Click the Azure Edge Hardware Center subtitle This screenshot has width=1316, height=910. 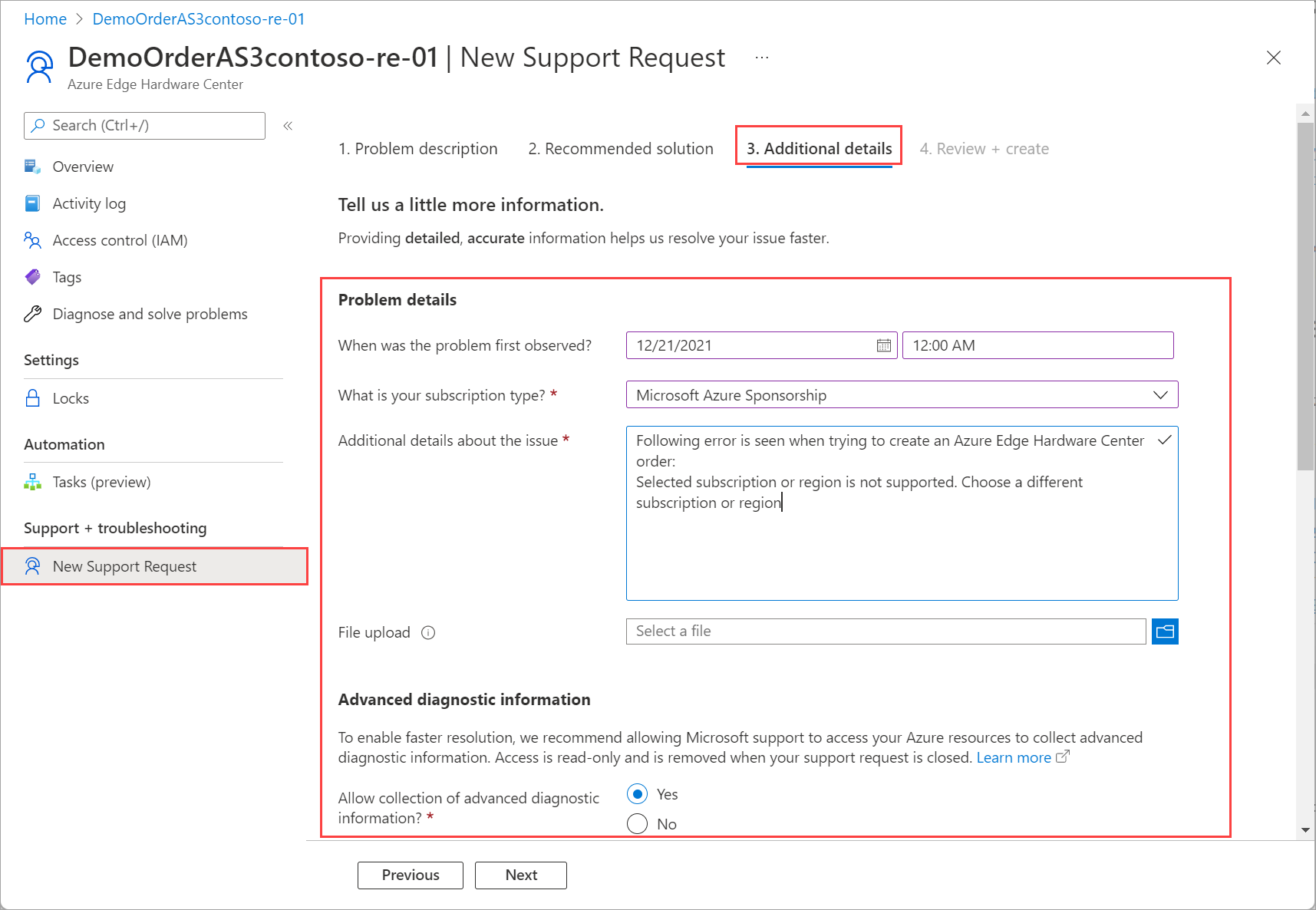(155, 84)
